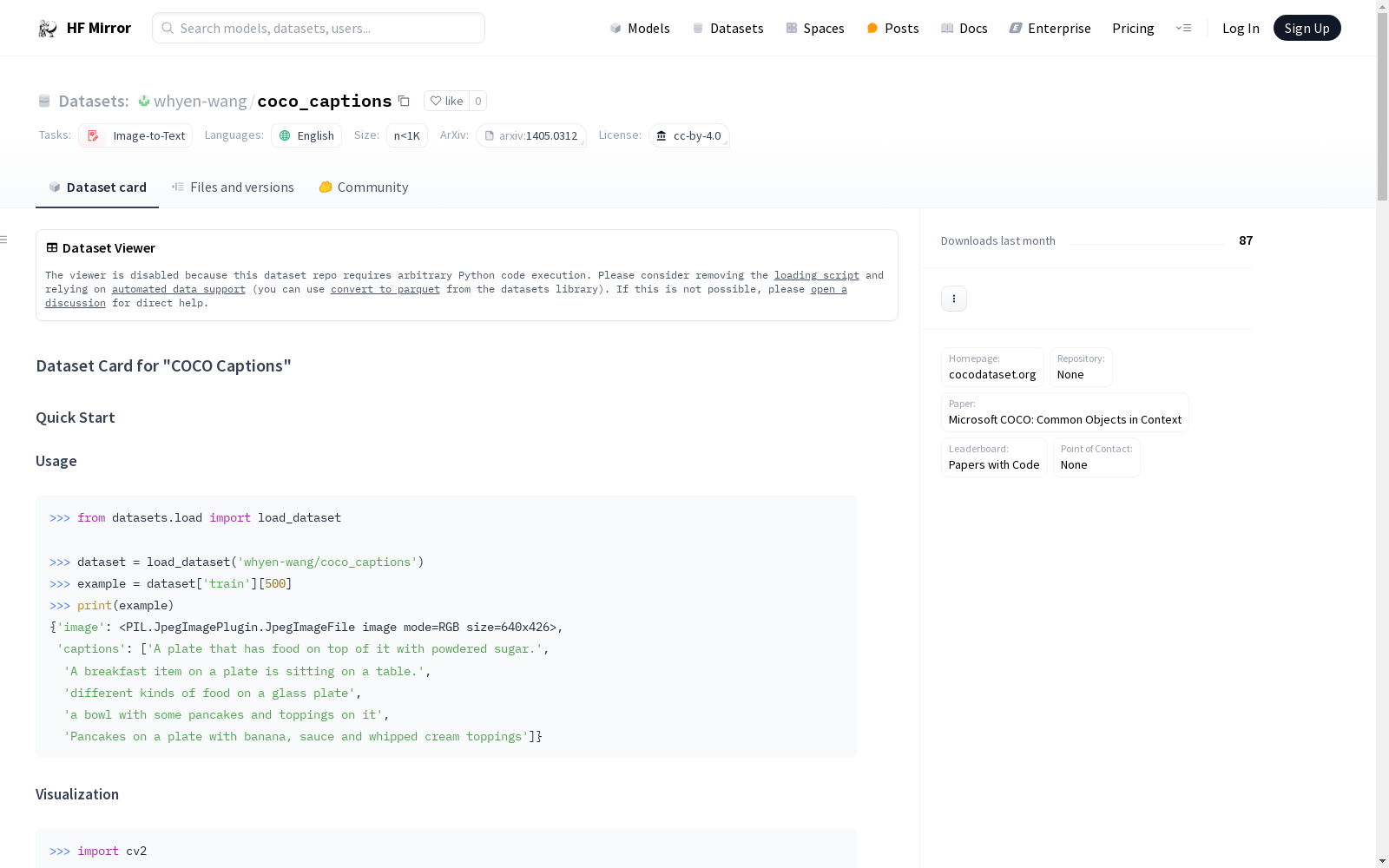Open Posts section

[892, 28]
